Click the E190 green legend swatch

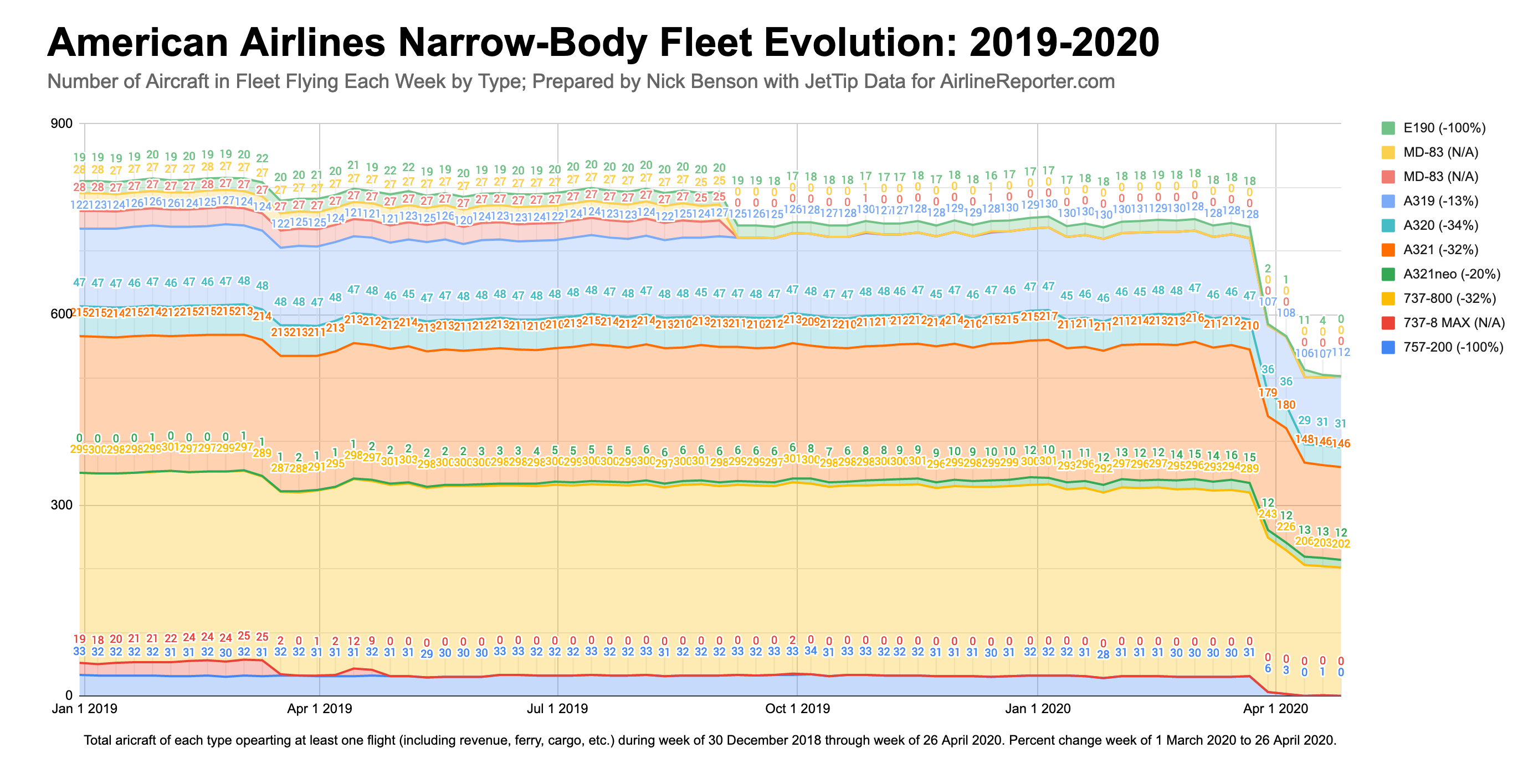tap(1388, 128)
